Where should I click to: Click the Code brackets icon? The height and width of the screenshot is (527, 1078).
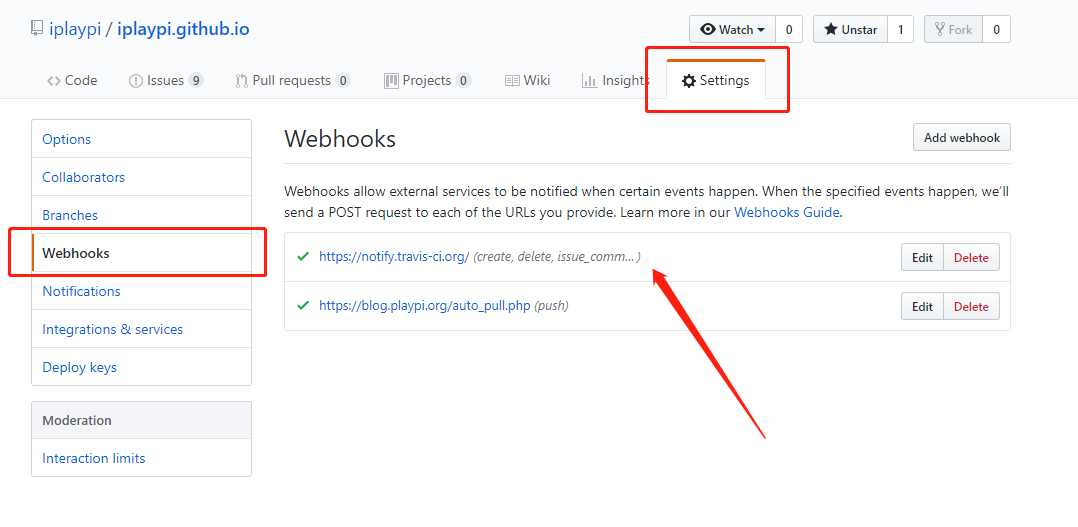click(x=54, y=81)
